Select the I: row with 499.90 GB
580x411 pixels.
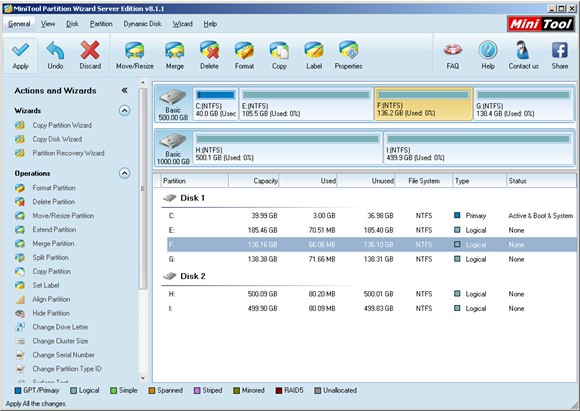pyautogui.click(x=371, y=308)
